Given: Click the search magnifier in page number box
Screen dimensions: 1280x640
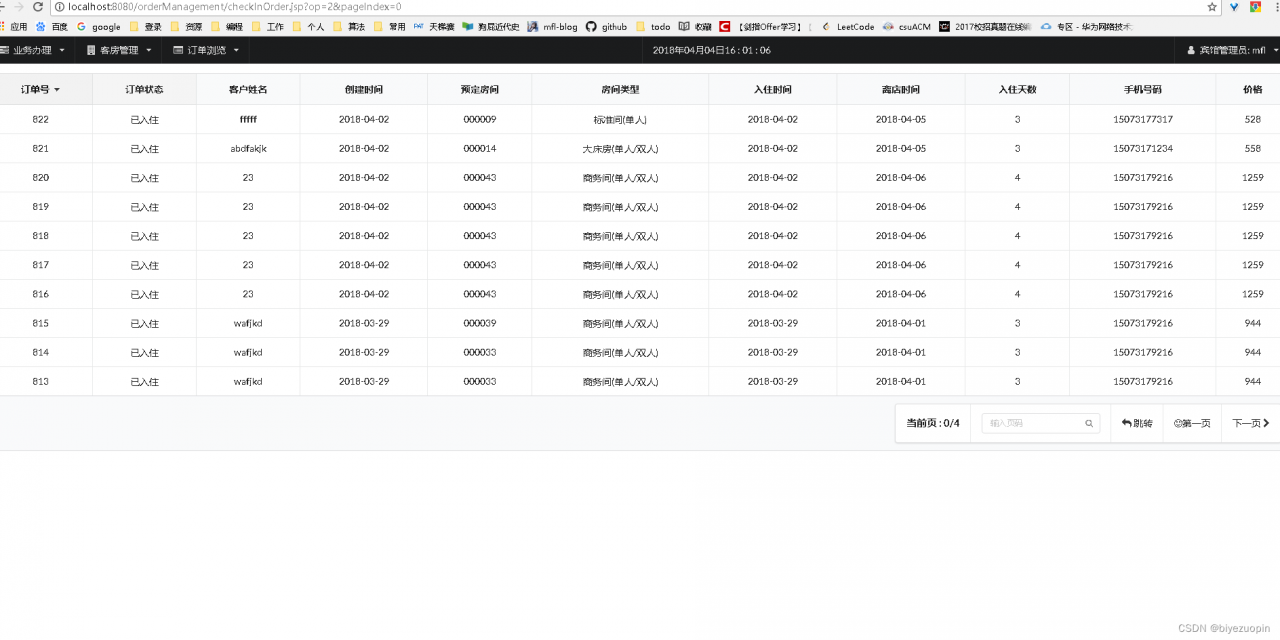Looking at the screenshot, I should [x=1089, y=424].
